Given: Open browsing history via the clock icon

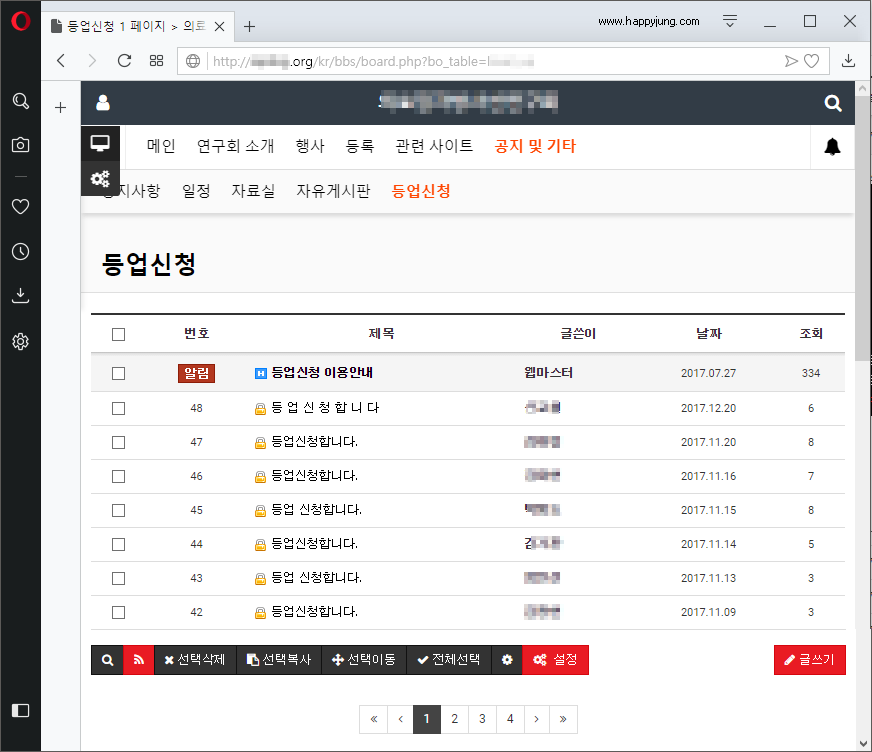Looking at the screenshot, I should click(20, 251).
